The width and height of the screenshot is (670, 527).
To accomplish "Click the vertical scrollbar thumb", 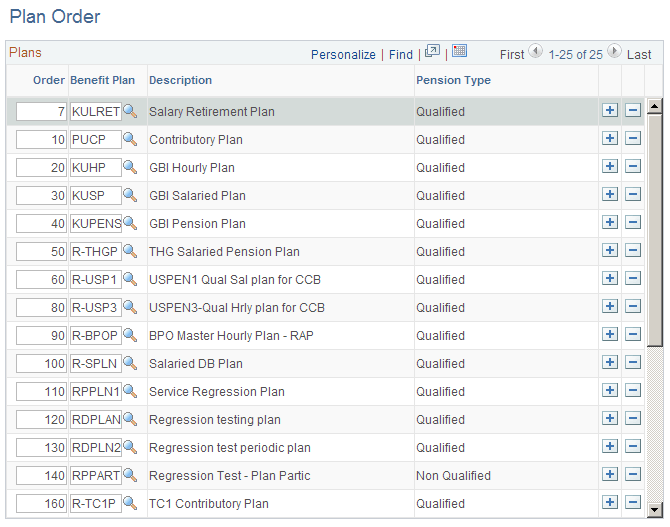I will [x=655, y=230].
